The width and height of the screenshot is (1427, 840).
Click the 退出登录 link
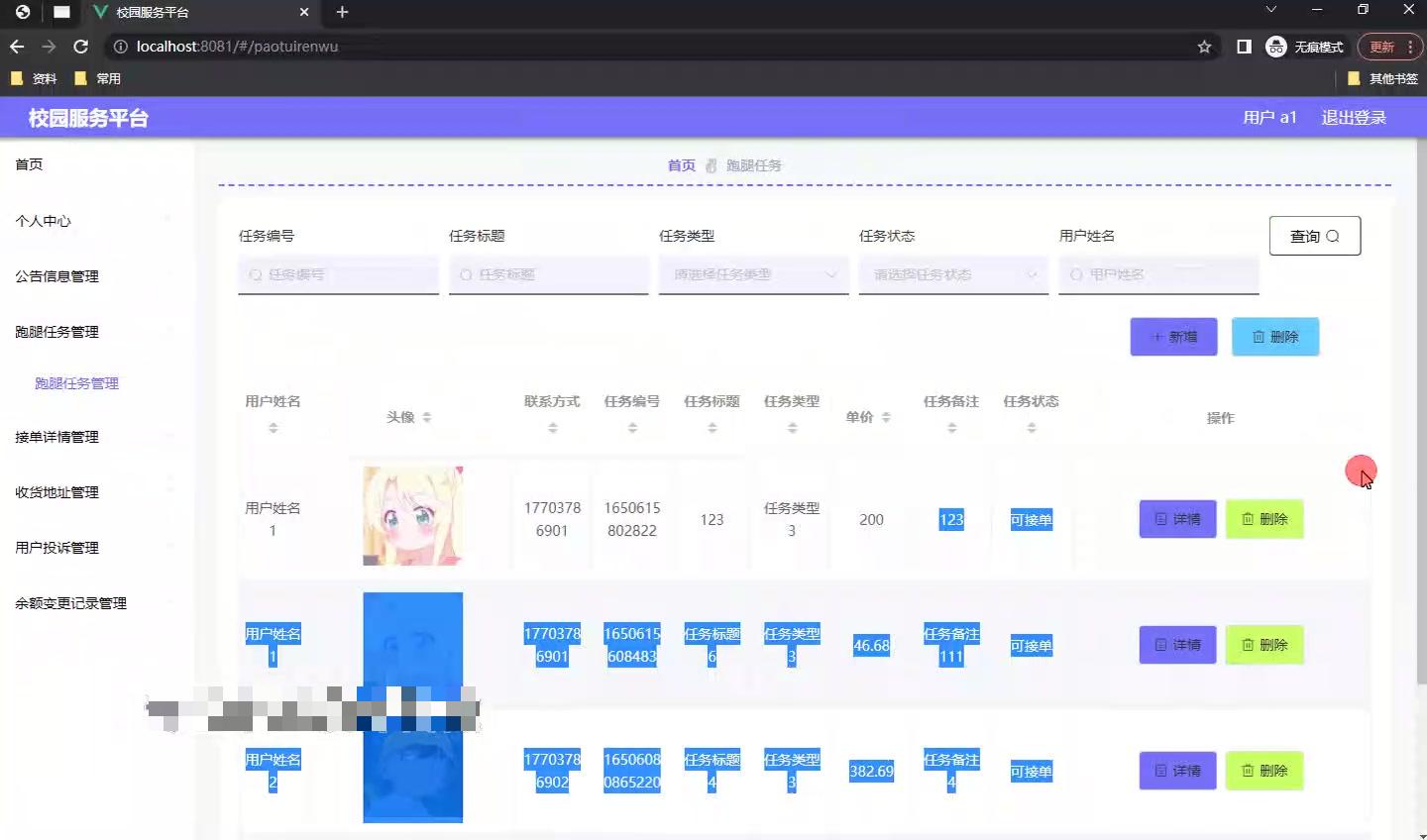1352,116
